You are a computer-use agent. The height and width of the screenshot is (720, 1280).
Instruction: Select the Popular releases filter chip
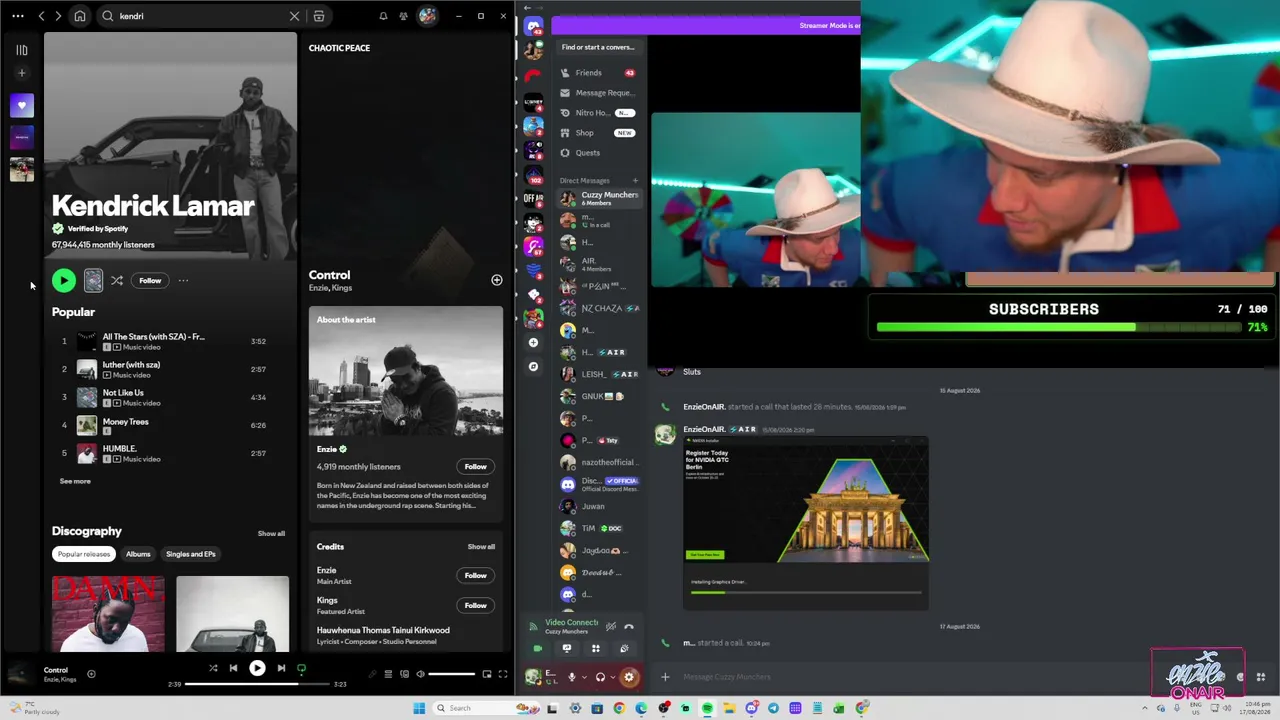pos(84,554)
